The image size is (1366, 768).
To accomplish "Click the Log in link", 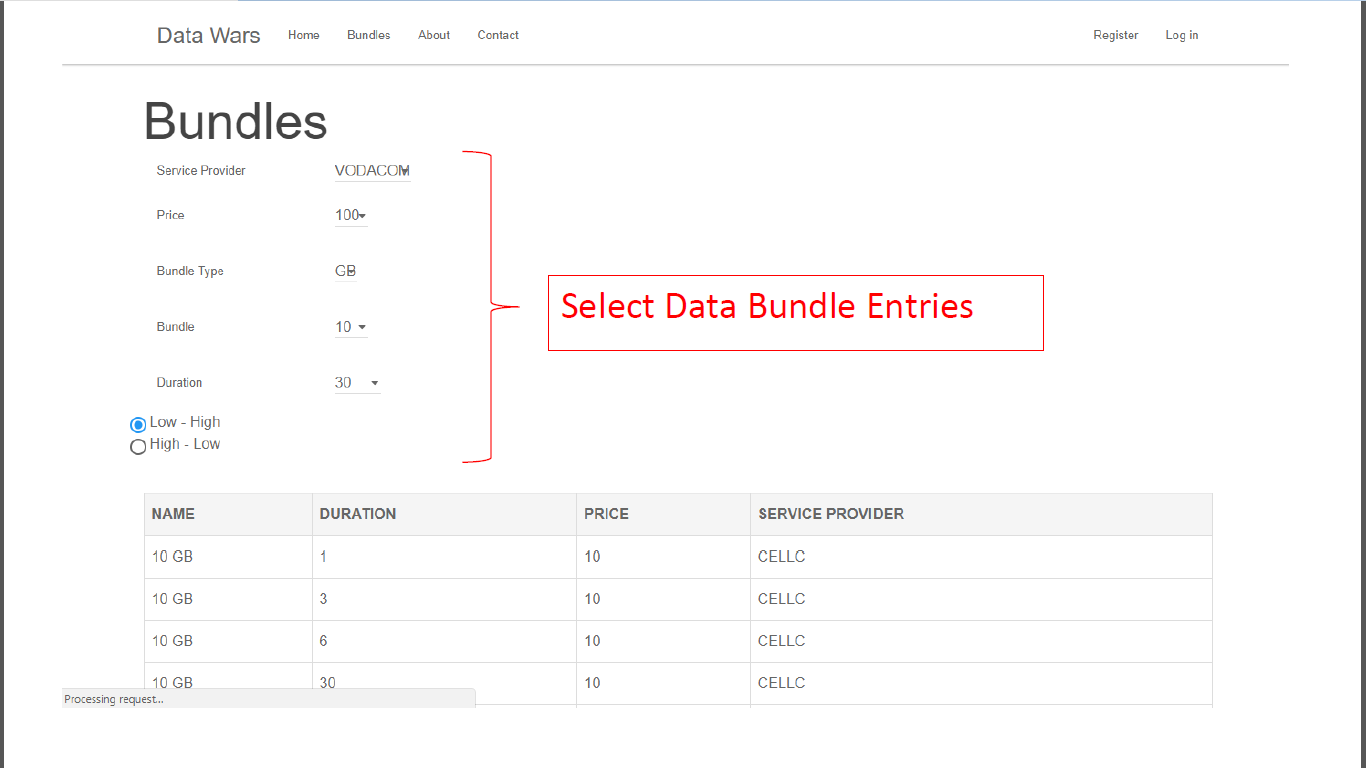I will (x=1182, y=35).
